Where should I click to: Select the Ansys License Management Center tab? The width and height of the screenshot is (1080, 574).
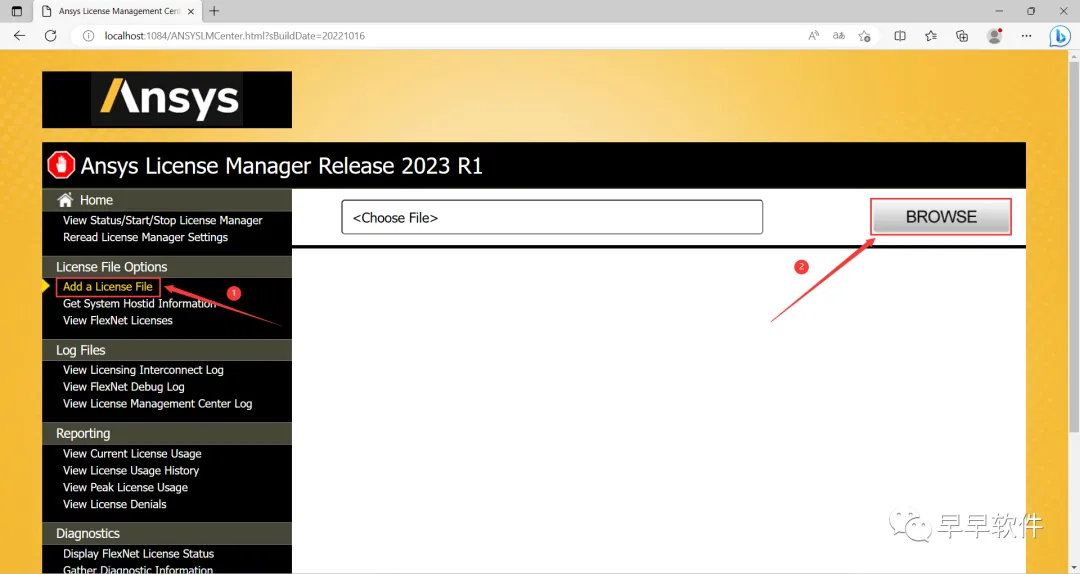tap(117, 11)
